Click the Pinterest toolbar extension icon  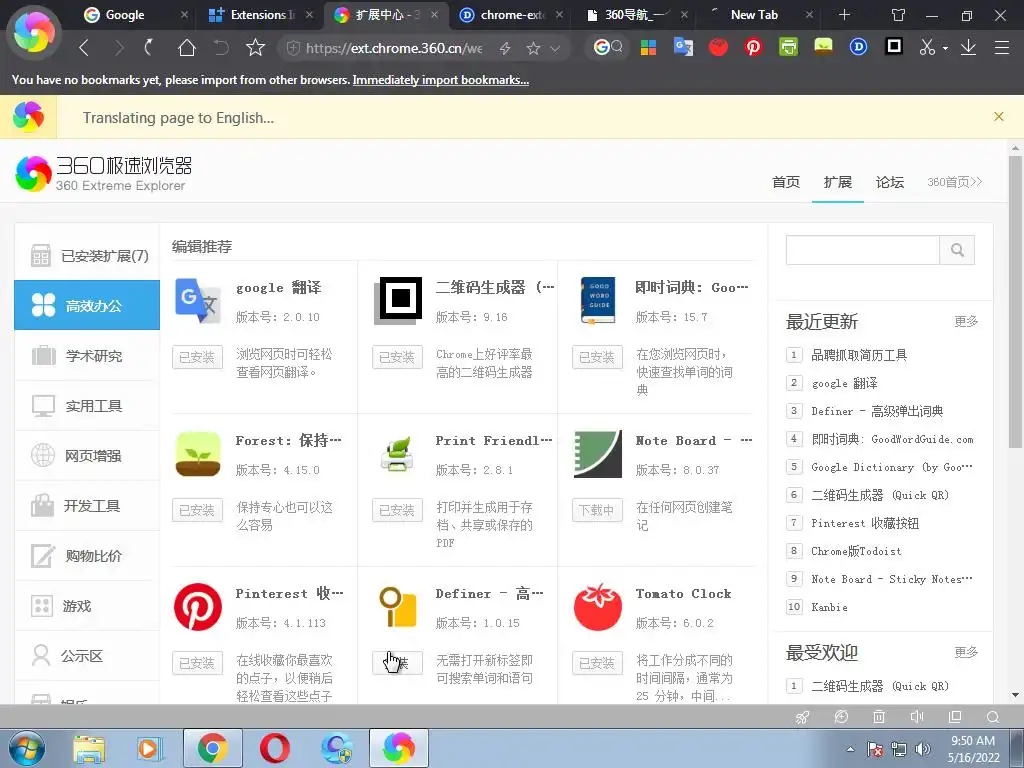tap(753, 47)
